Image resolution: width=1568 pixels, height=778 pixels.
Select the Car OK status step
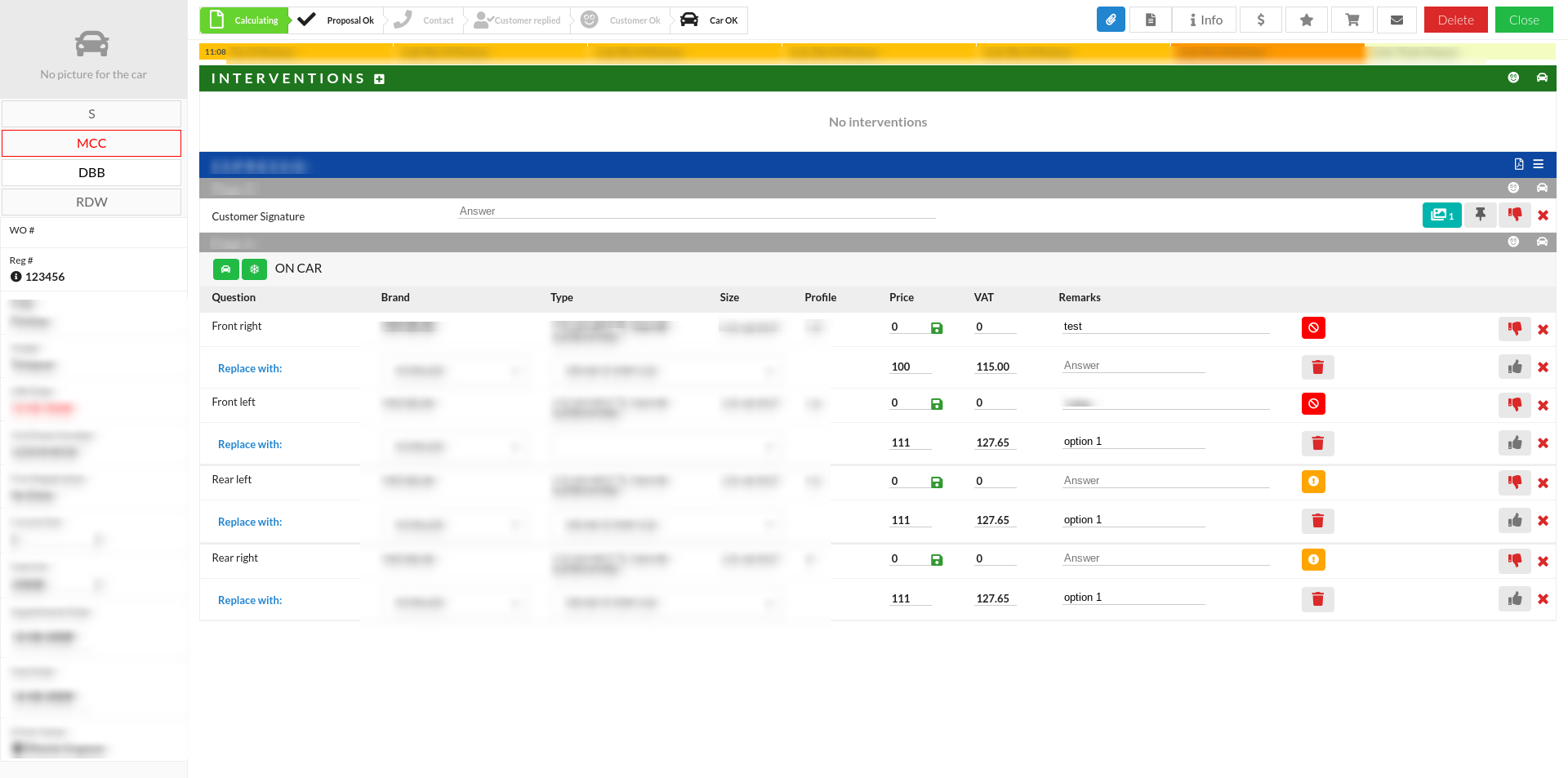(x=710, y=20)
